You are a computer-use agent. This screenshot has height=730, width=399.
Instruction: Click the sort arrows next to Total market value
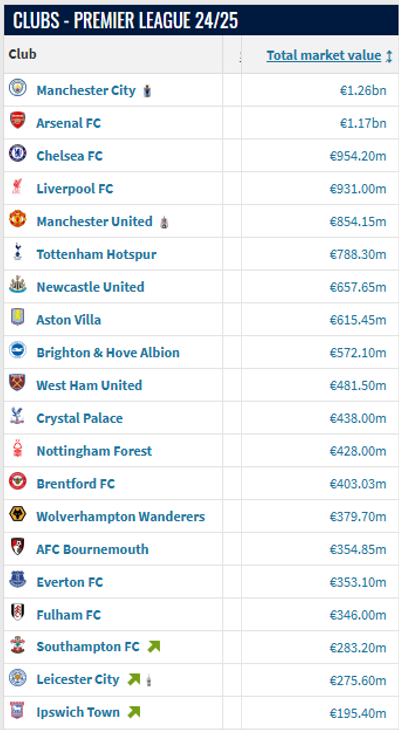[389, 56]
